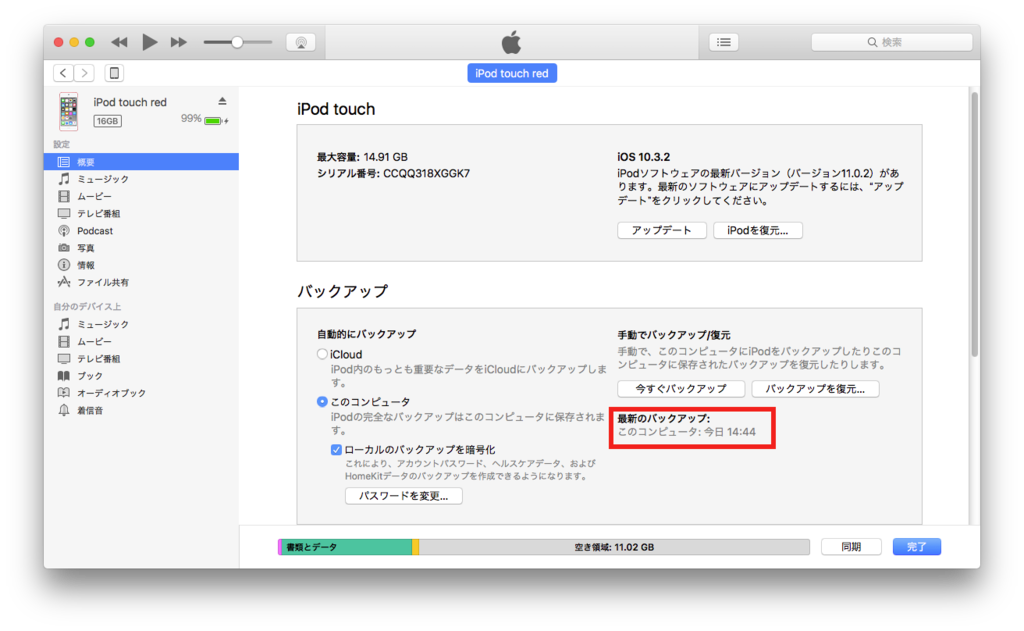Viewport: 1024px width, 631px height.
Task: Click the iOS 10.3.2 version label
Action: [643, 157]
